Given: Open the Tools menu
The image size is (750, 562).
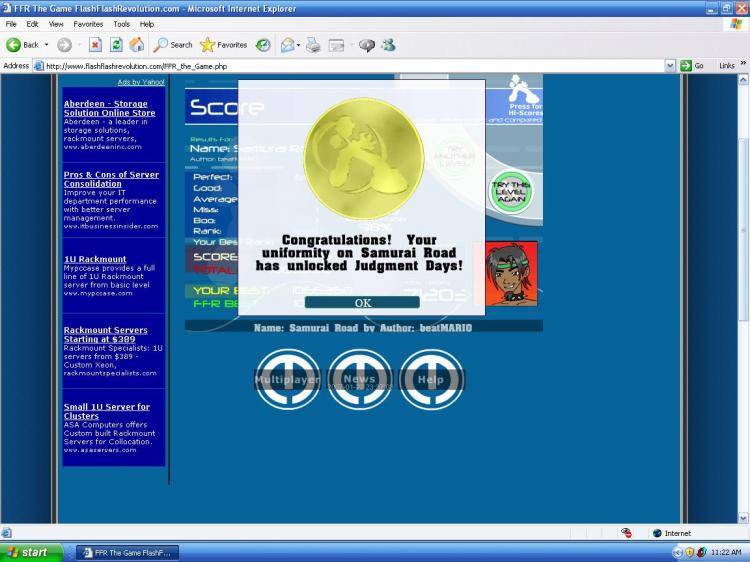Looking at the screenshot, I should pyautogui.click(x=121, y=24).
